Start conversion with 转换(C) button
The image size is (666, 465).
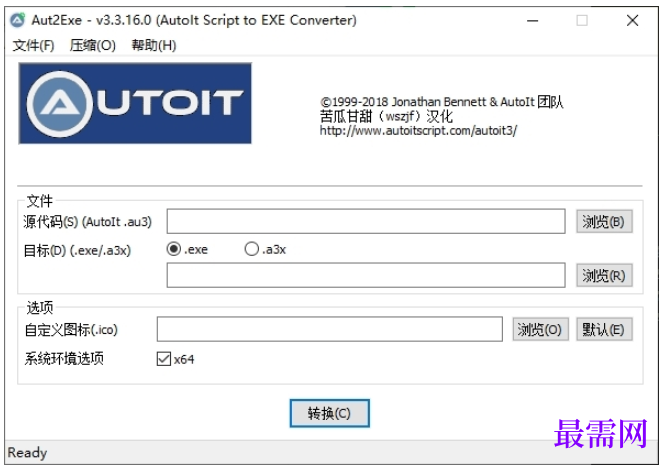[330, 413]
